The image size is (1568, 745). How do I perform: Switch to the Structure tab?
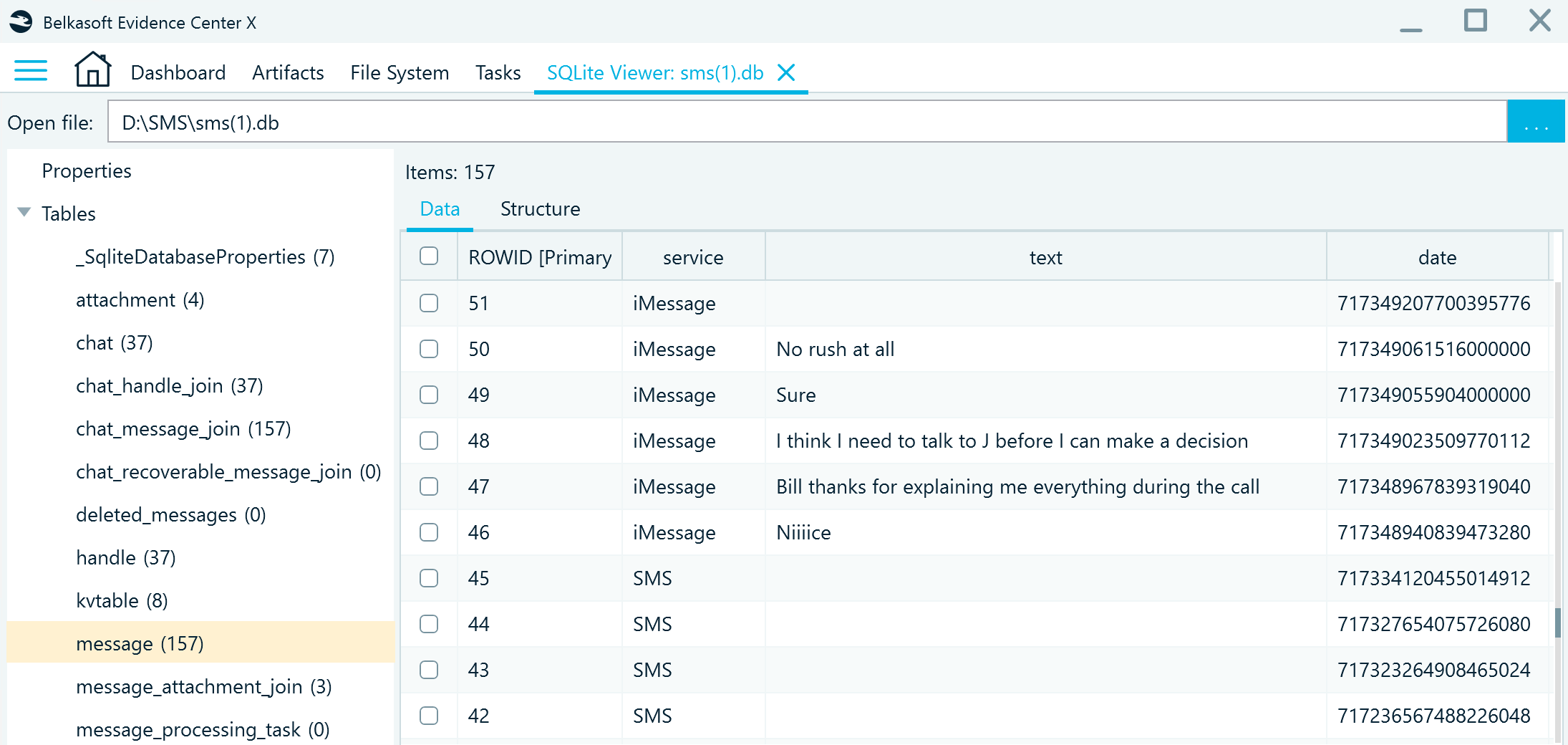tap(540, 208)
